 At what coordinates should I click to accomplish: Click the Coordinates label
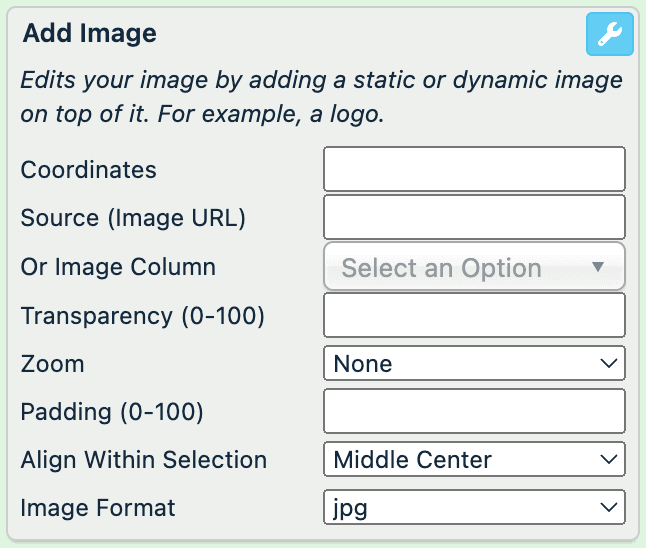point(89,170)
